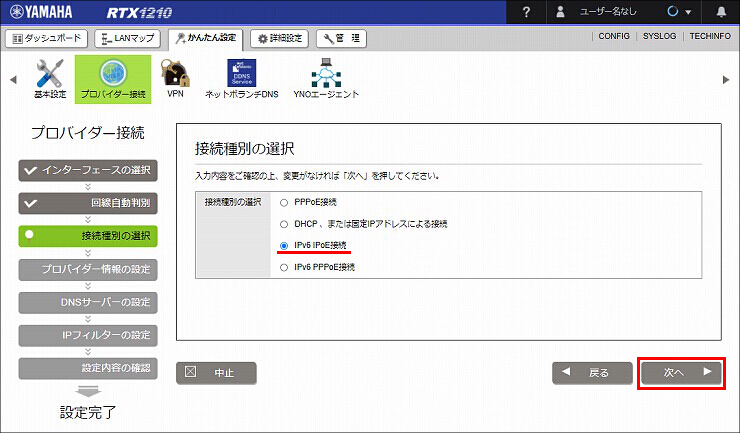Viewport: 740px width, 433px height.
Task: Click the 設定完了 label
Action: pyautogui.click(x=88, y=412)
